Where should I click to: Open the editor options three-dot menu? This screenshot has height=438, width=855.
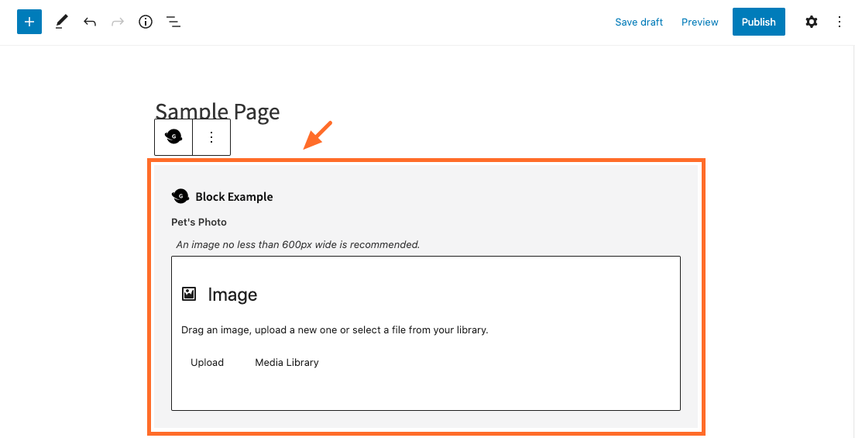pyautogui.click(x=840, y=22)
